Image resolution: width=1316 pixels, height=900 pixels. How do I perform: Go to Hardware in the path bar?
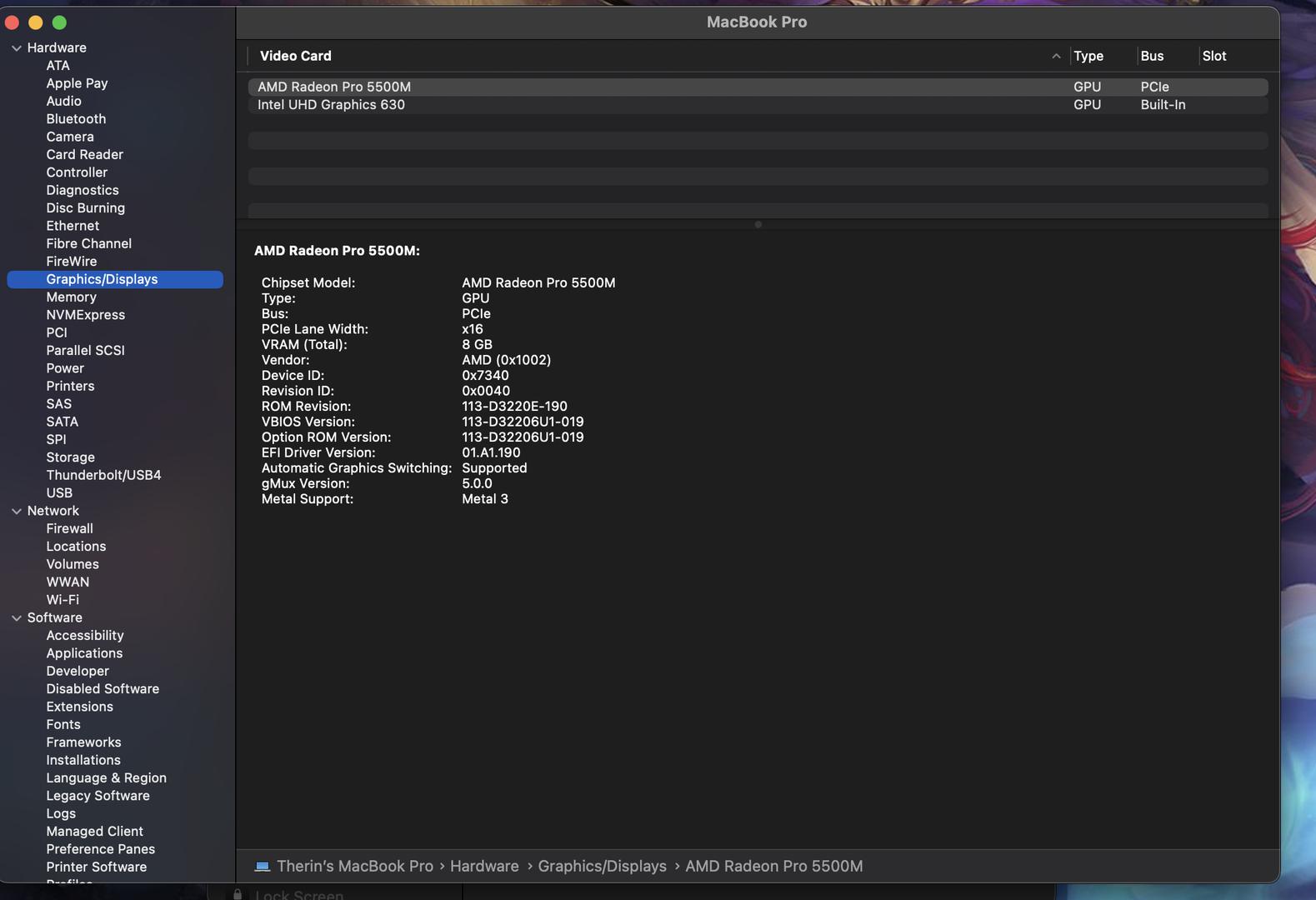484,866
